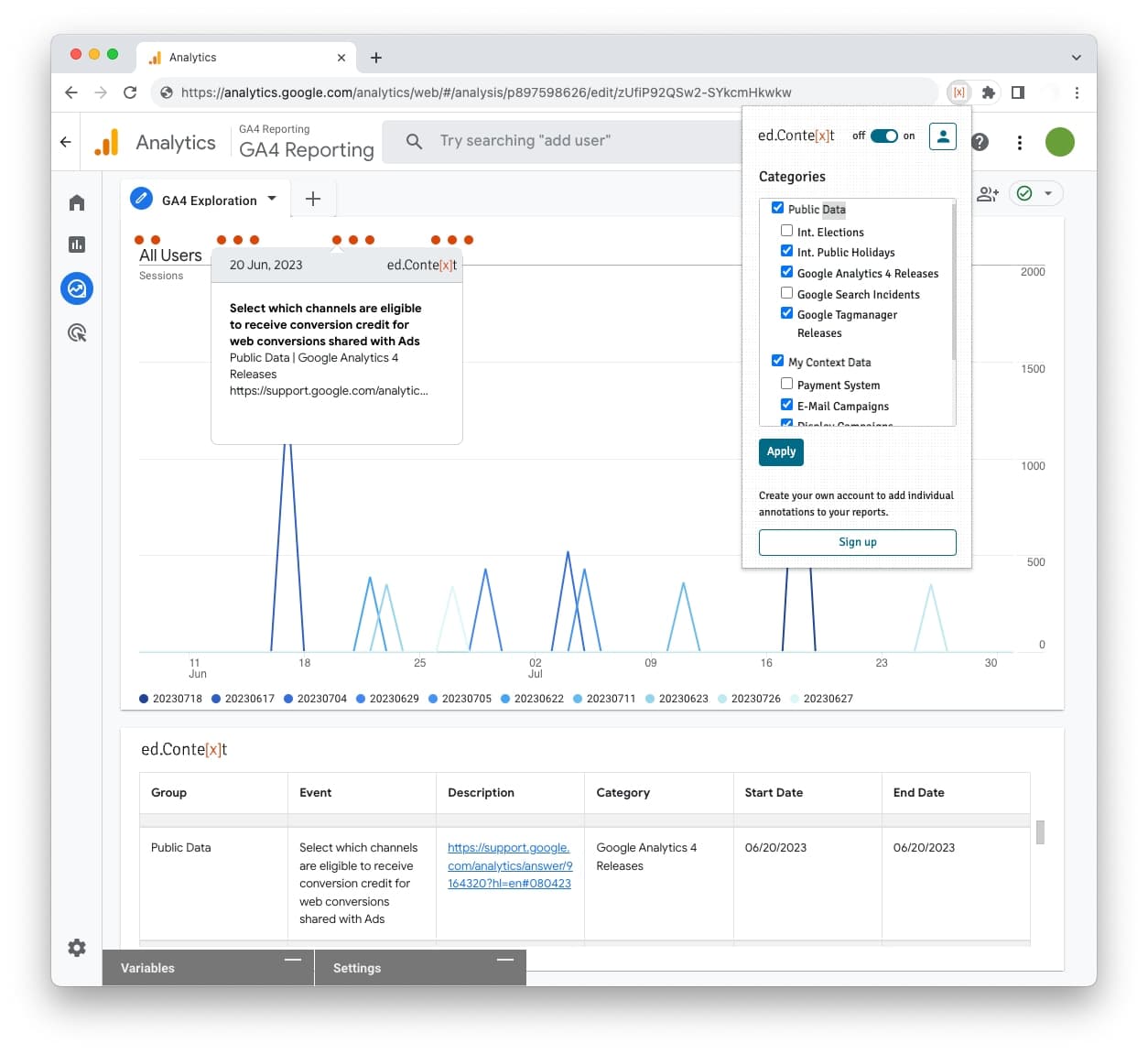Screen dimensions: 1148x1054
Task: Open the support.google.com link in table
Action: click(510, 865)
